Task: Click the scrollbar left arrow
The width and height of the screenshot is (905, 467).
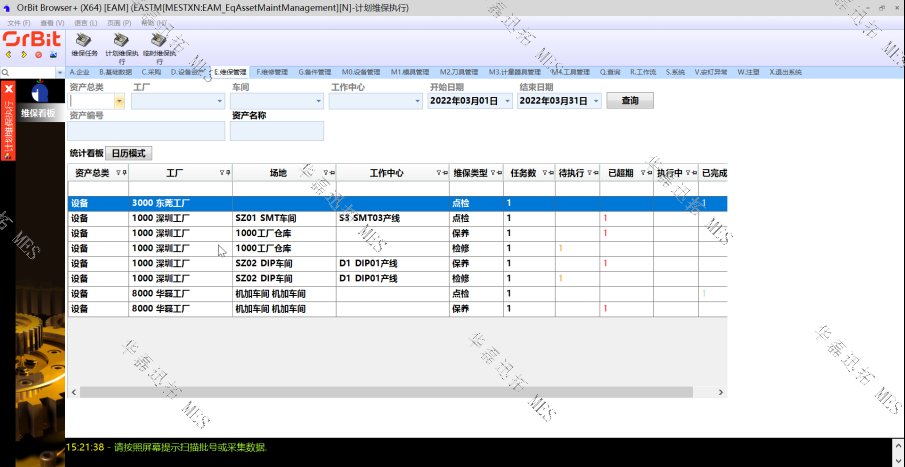Action: pos(73,392)
